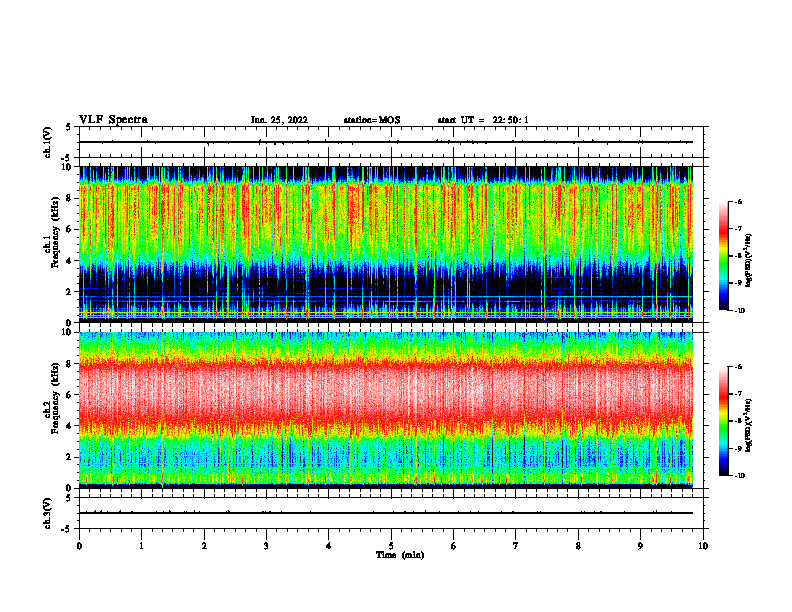The width and height of the screenshot is (792, 612).
Task: Click the 5 tick on the time axis
Action: pyautogui.click(x=391, y=546)
